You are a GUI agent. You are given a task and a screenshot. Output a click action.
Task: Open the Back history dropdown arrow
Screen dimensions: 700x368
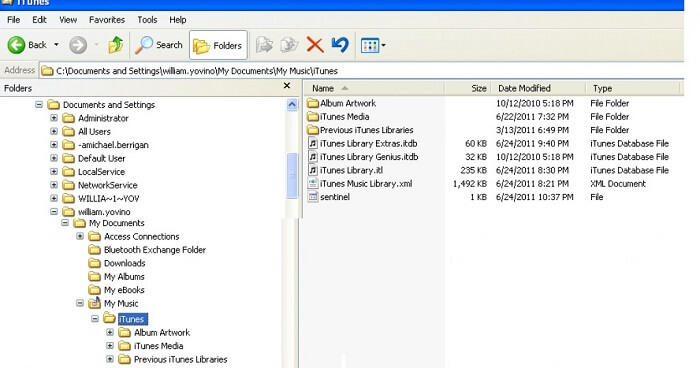click(x=56, y=45)
